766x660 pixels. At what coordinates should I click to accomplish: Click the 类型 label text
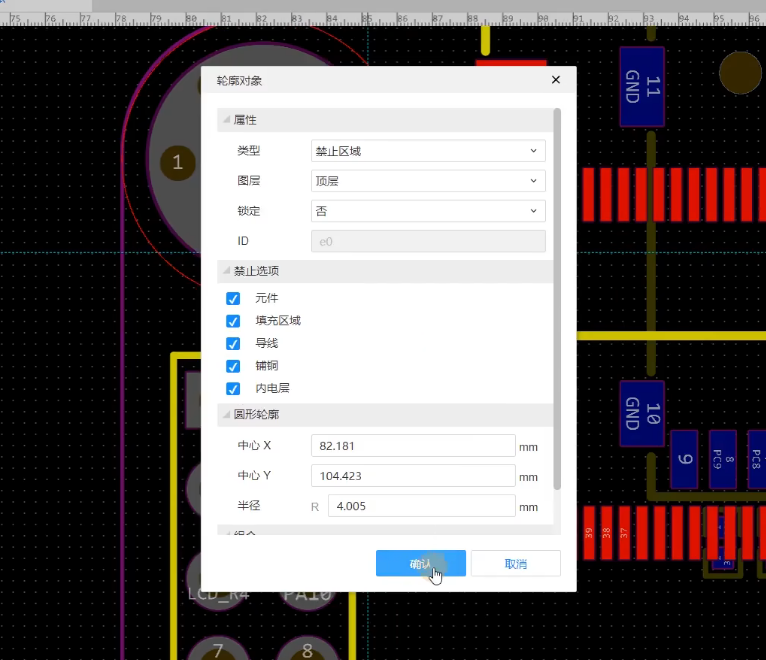point(249,151)
